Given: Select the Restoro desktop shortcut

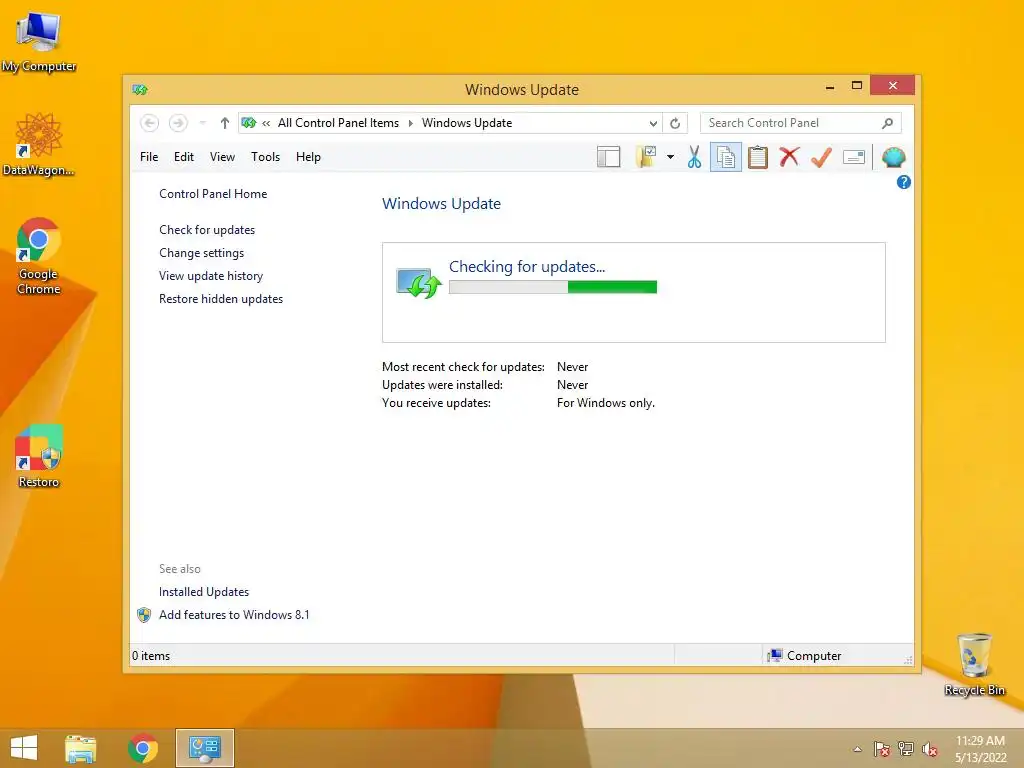Looking at the screenshot, I should [39, 456].
